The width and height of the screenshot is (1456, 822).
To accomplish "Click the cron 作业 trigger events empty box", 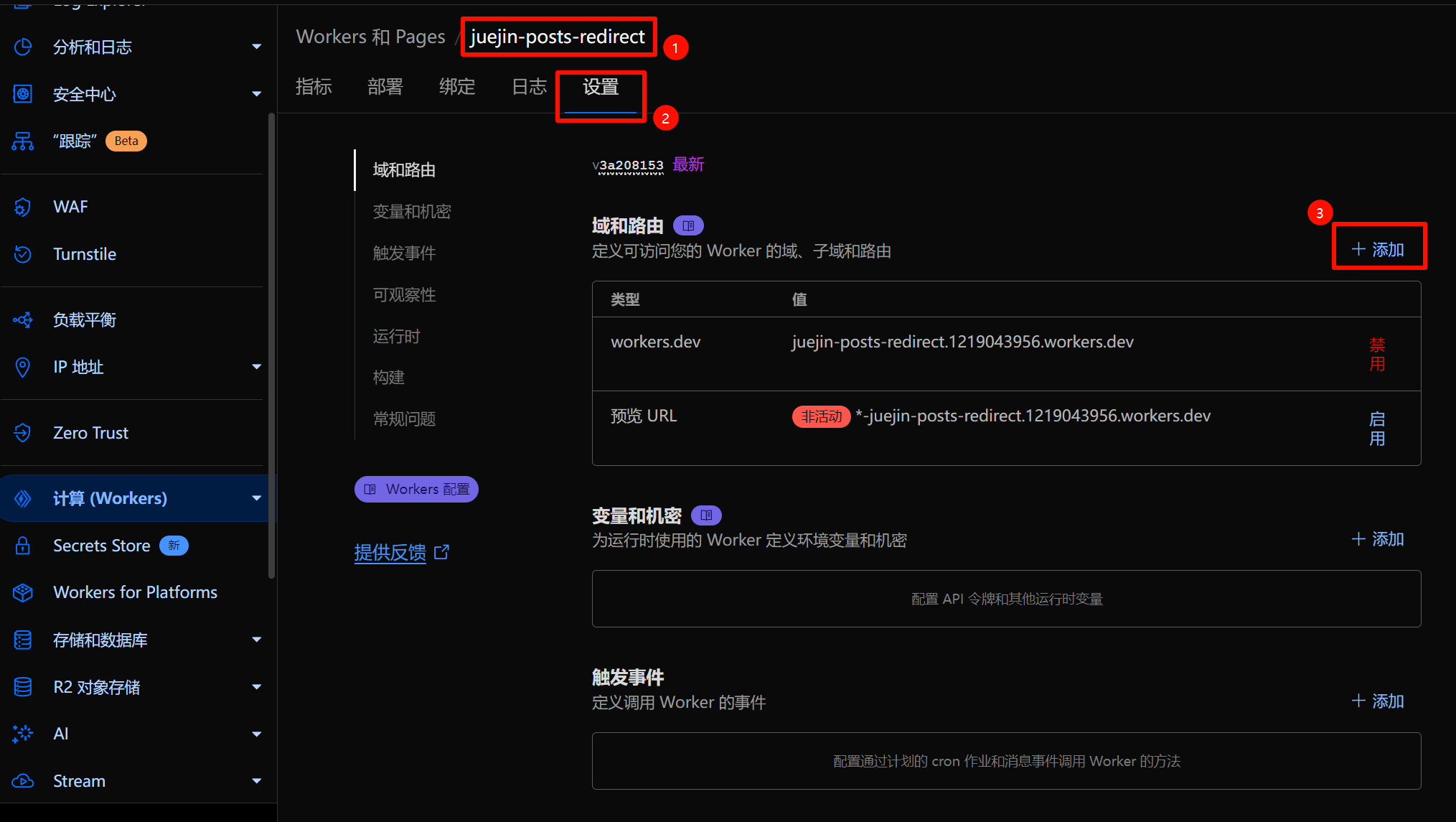I will (1006, 761).
